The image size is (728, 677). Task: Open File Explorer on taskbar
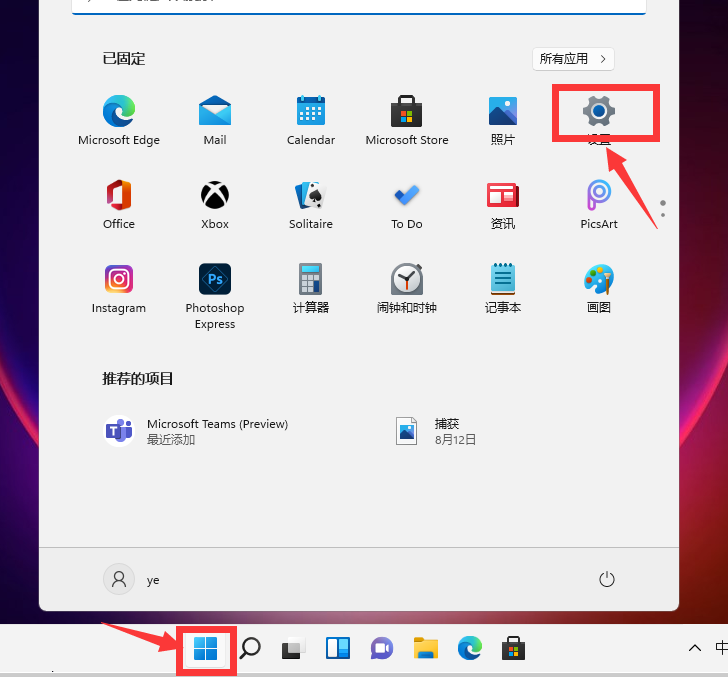[x=426, y=648]
